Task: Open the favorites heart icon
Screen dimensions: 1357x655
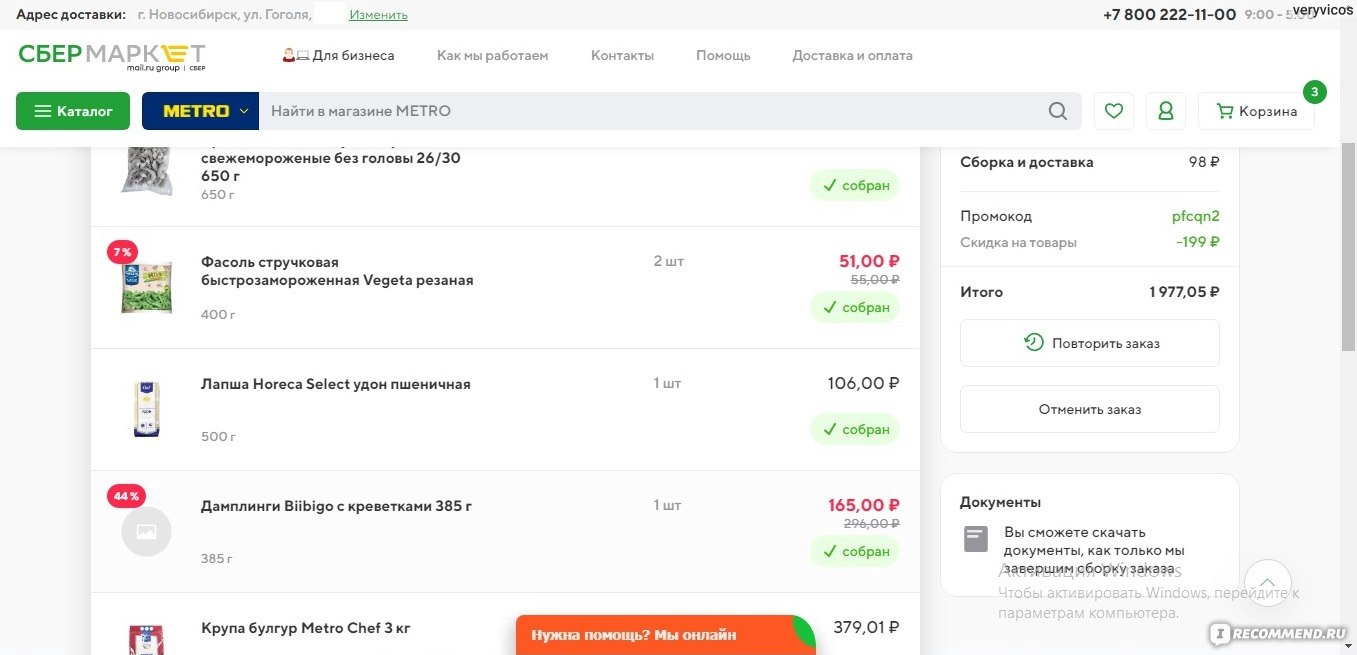Action: coord(1114,111)
